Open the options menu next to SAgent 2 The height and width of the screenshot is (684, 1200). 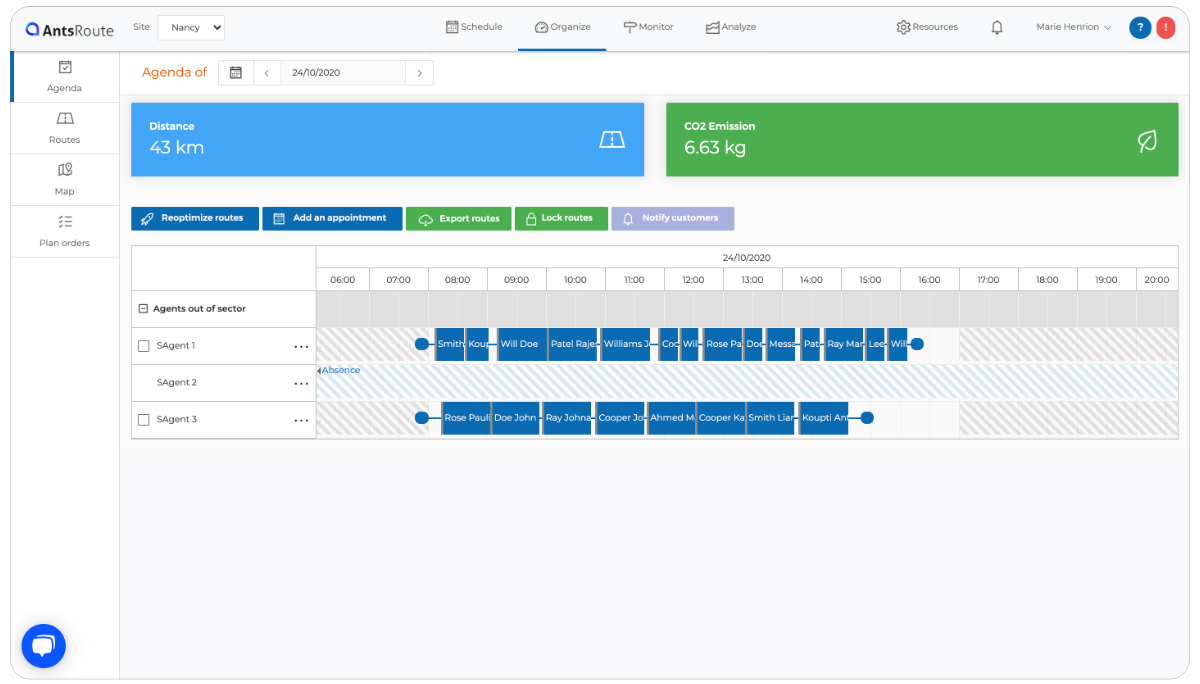tap(301, 382)
